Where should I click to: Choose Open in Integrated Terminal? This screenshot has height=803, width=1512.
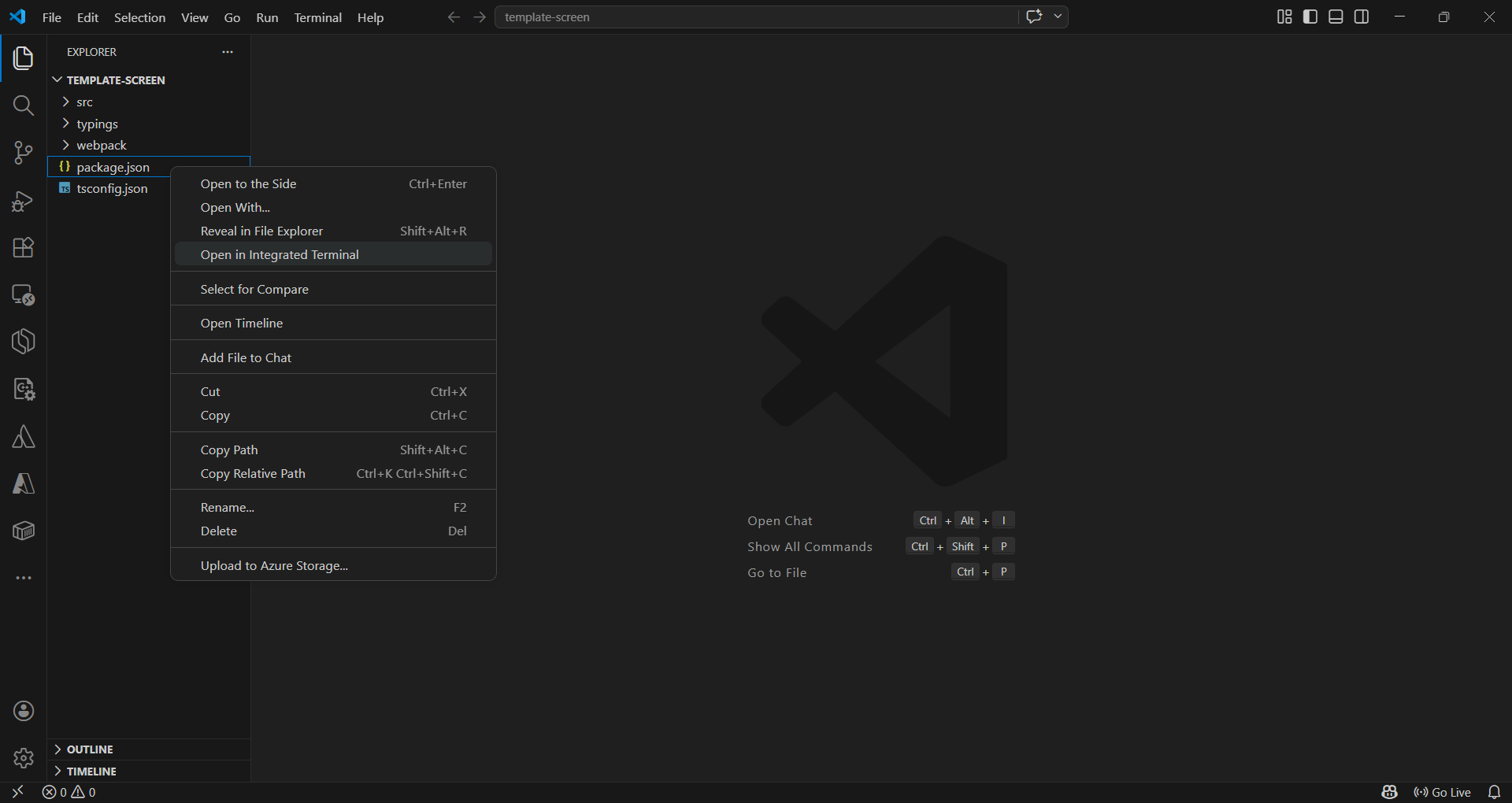tap(333, 254)
